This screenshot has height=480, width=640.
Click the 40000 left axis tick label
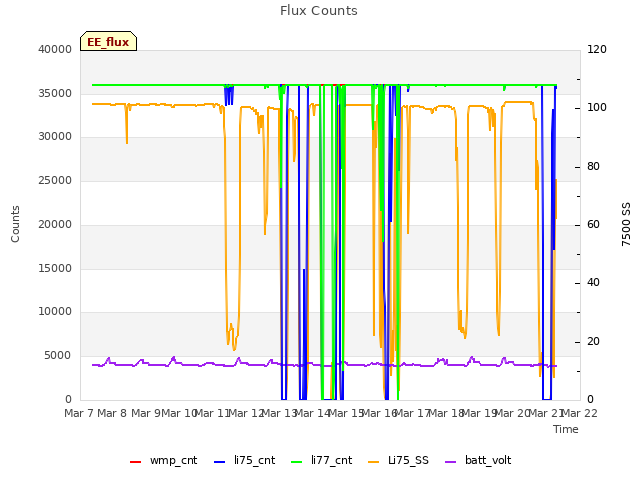click(x=55, y=49)
